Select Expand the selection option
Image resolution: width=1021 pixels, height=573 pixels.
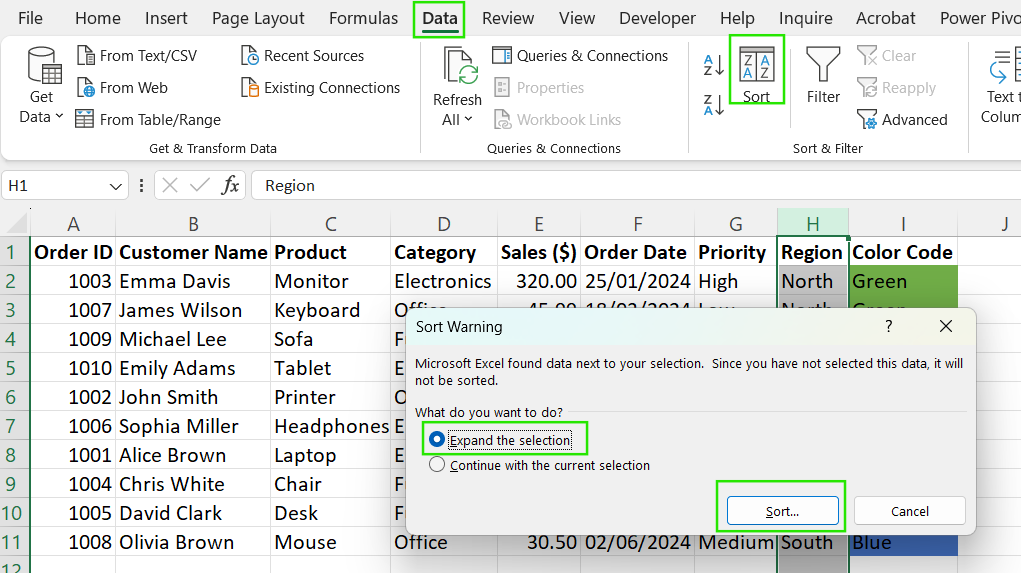pos(501,440)
